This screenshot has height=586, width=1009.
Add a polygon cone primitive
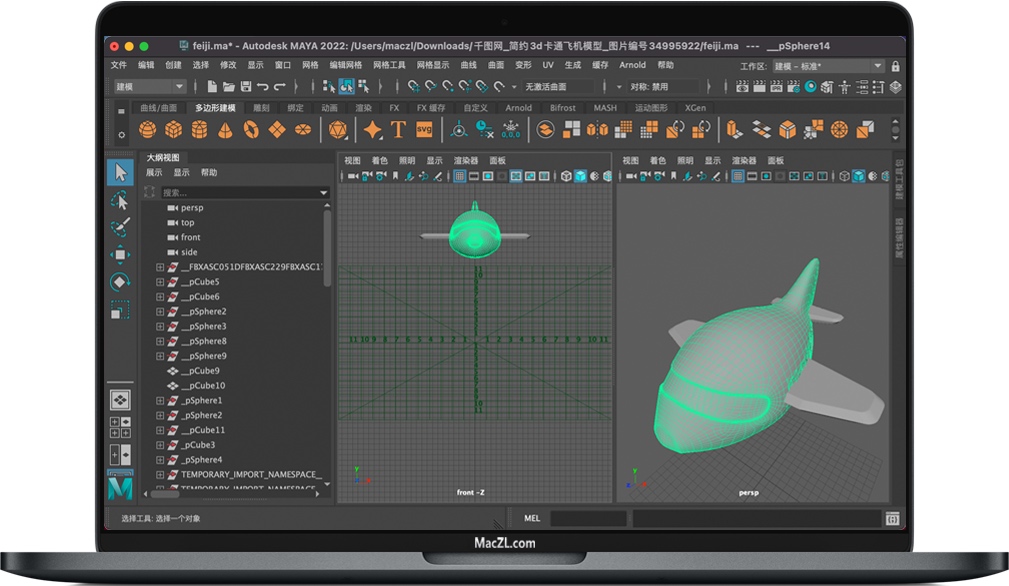click(x=226, y=130)
